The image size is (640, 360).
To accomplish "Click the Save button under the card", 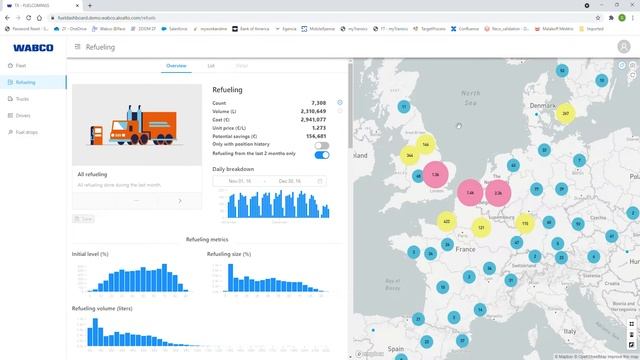I will tap(83, 219).
